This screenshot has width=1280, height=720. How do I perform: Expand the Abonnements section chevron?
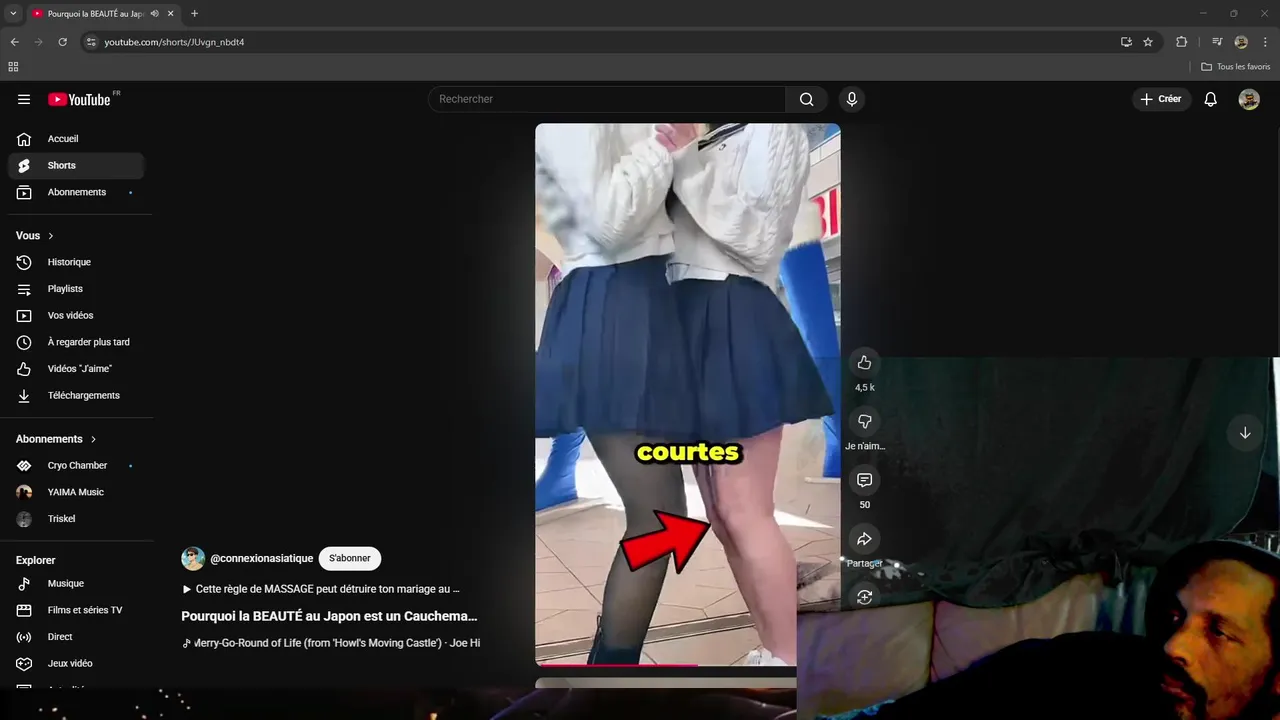(x=94, y=439)
